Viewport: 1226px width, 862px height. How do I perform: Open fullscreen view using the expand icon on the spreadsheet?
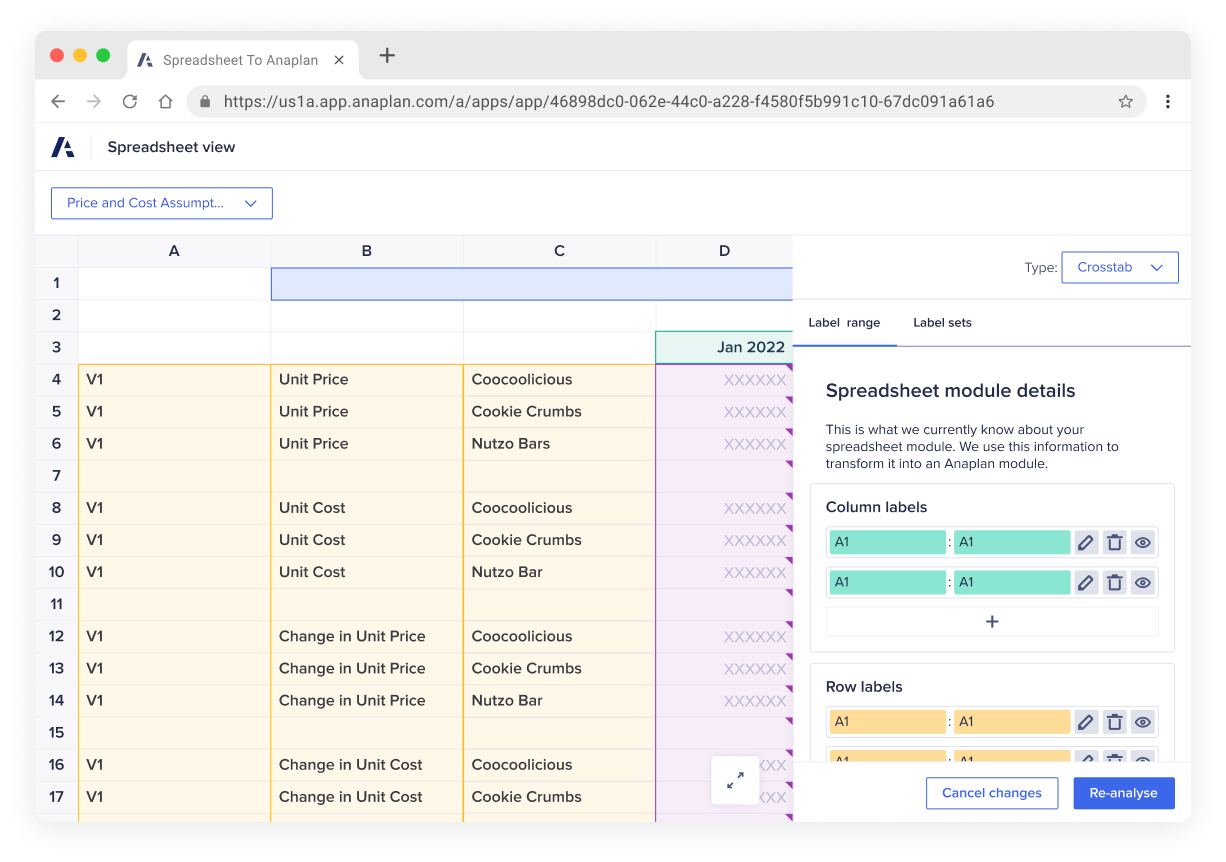coord(735,780)
